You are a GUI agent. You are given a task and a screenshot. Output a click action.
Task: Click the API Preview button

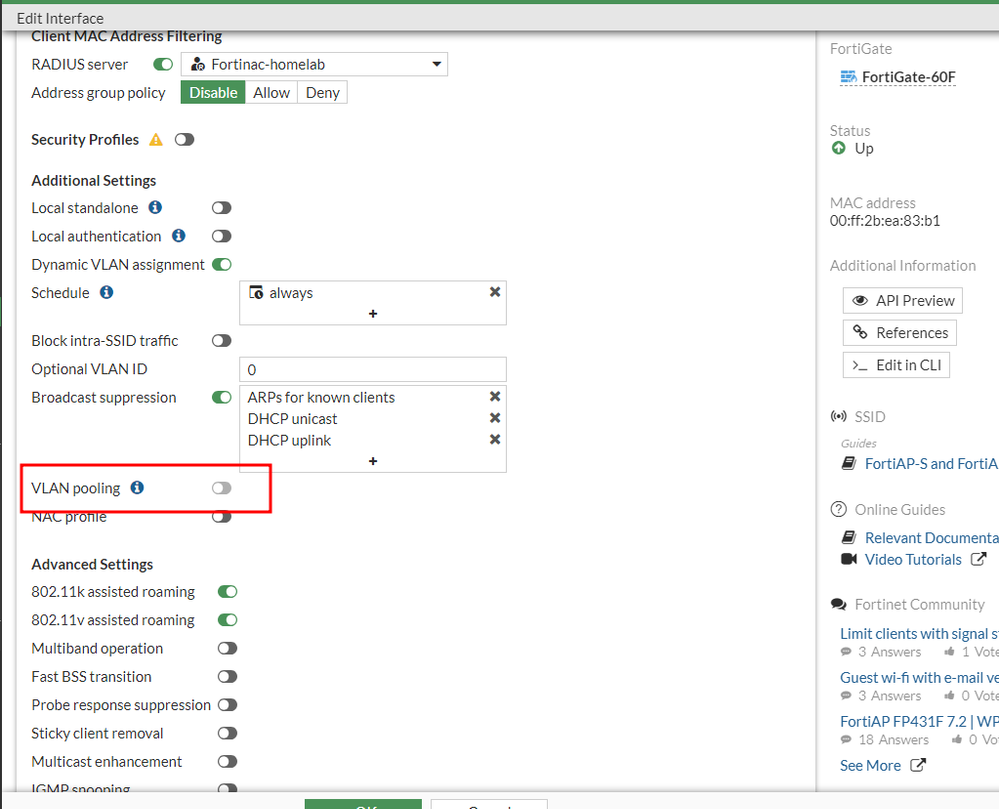tap(902, 301)
